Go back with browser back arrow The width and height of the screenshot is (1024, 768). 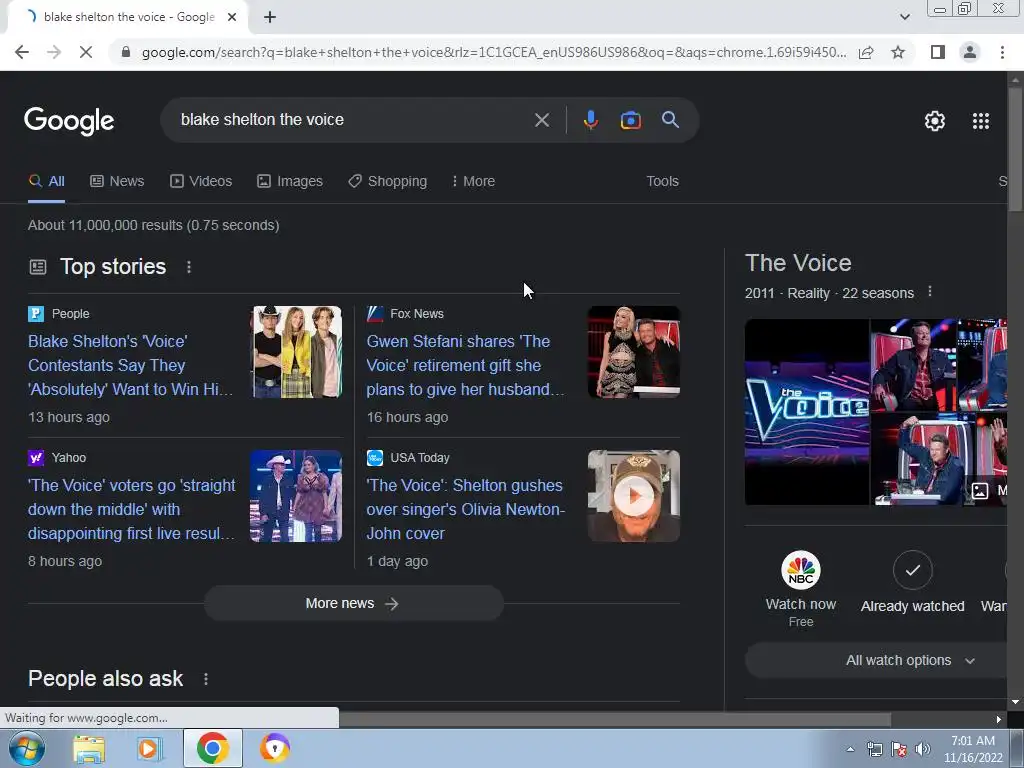pyautogui.click(x=22, y=52)
